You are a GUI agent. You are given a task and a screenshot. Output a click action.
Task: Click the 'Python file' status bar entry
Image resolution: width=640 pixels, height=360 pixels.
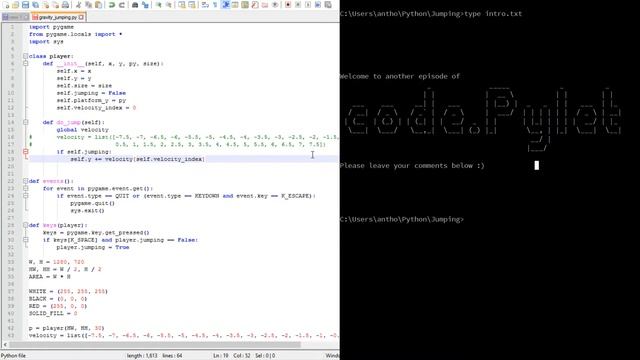tap(13, 356)
